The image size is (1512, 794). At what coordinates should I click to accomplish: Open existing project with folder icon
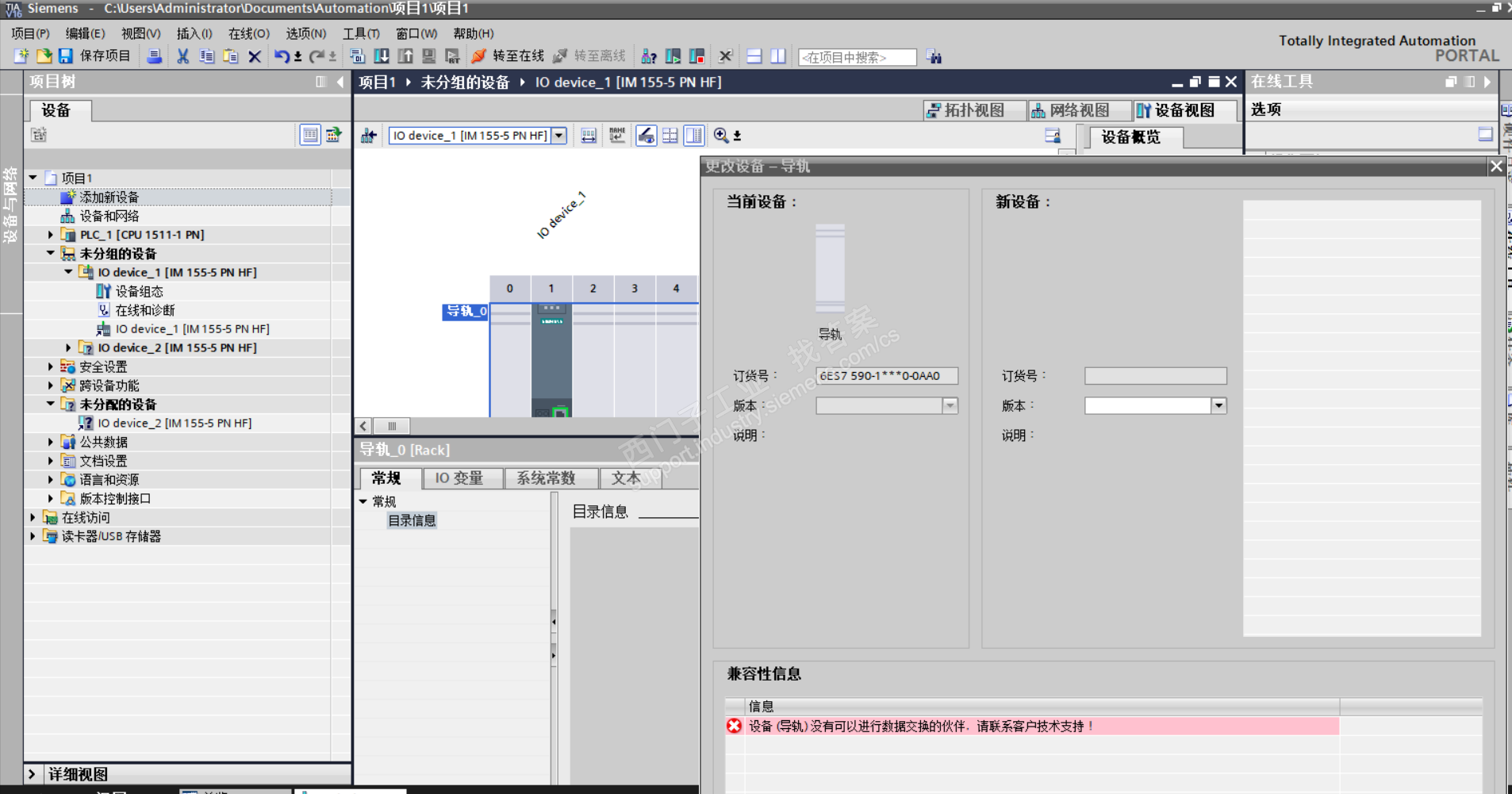(44, 56)
